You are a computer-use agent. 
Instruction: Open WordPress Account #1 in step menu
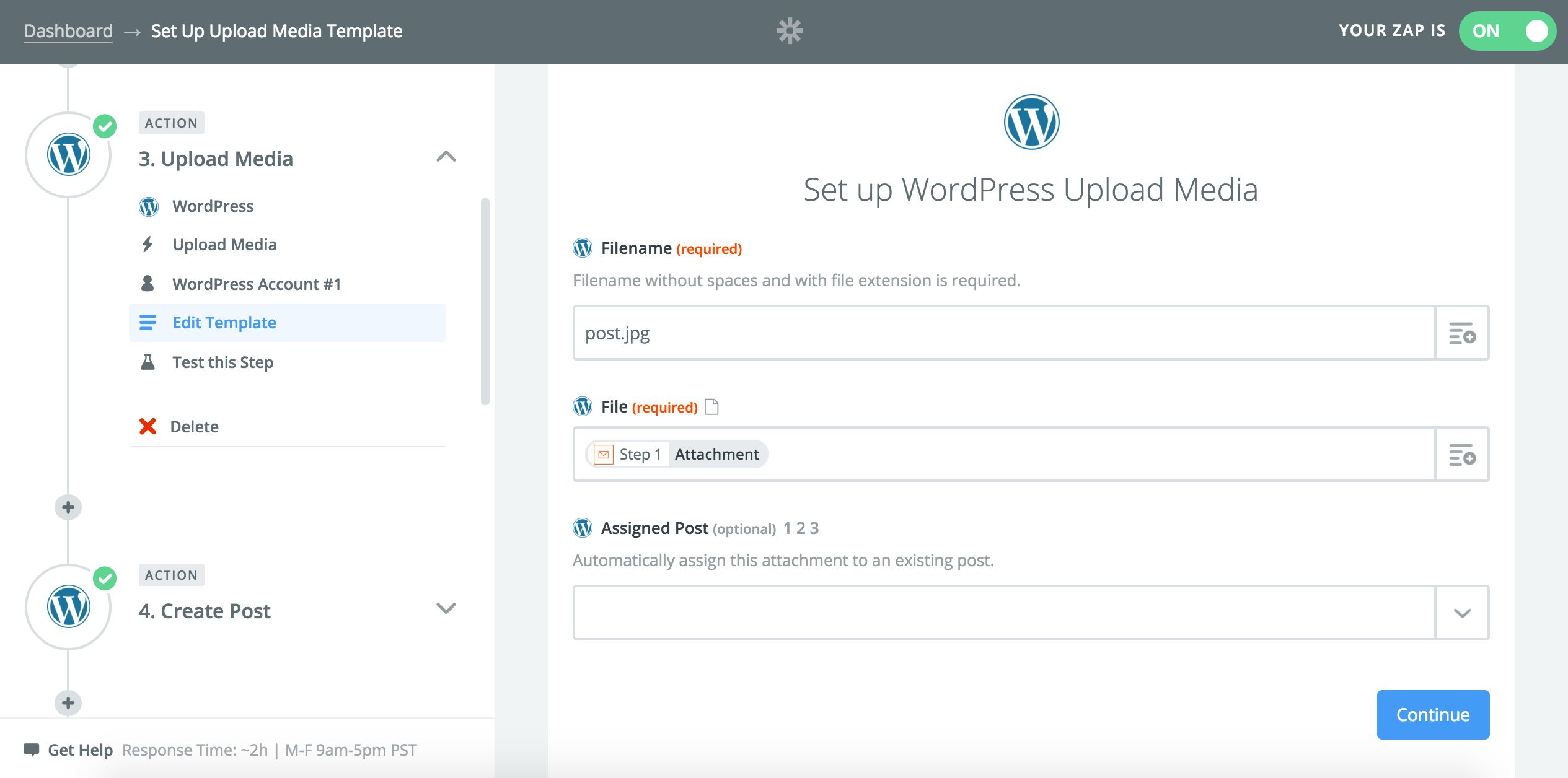[288, 284]
